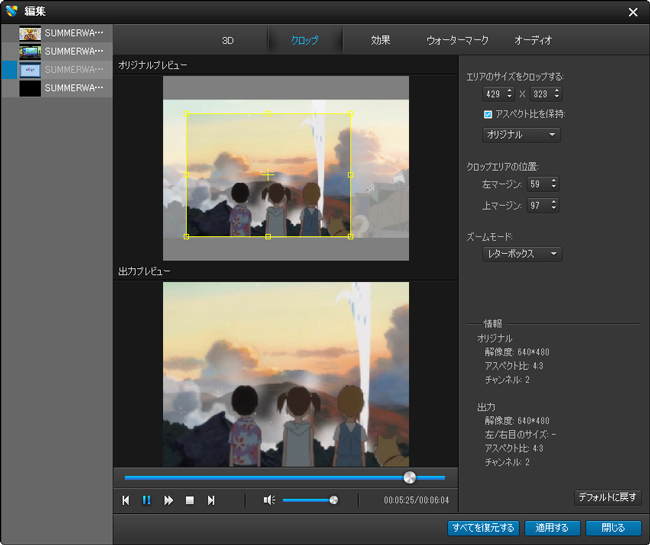Open the ウォーターマーク tab
The image size is (650, 545).
(457, 40)
